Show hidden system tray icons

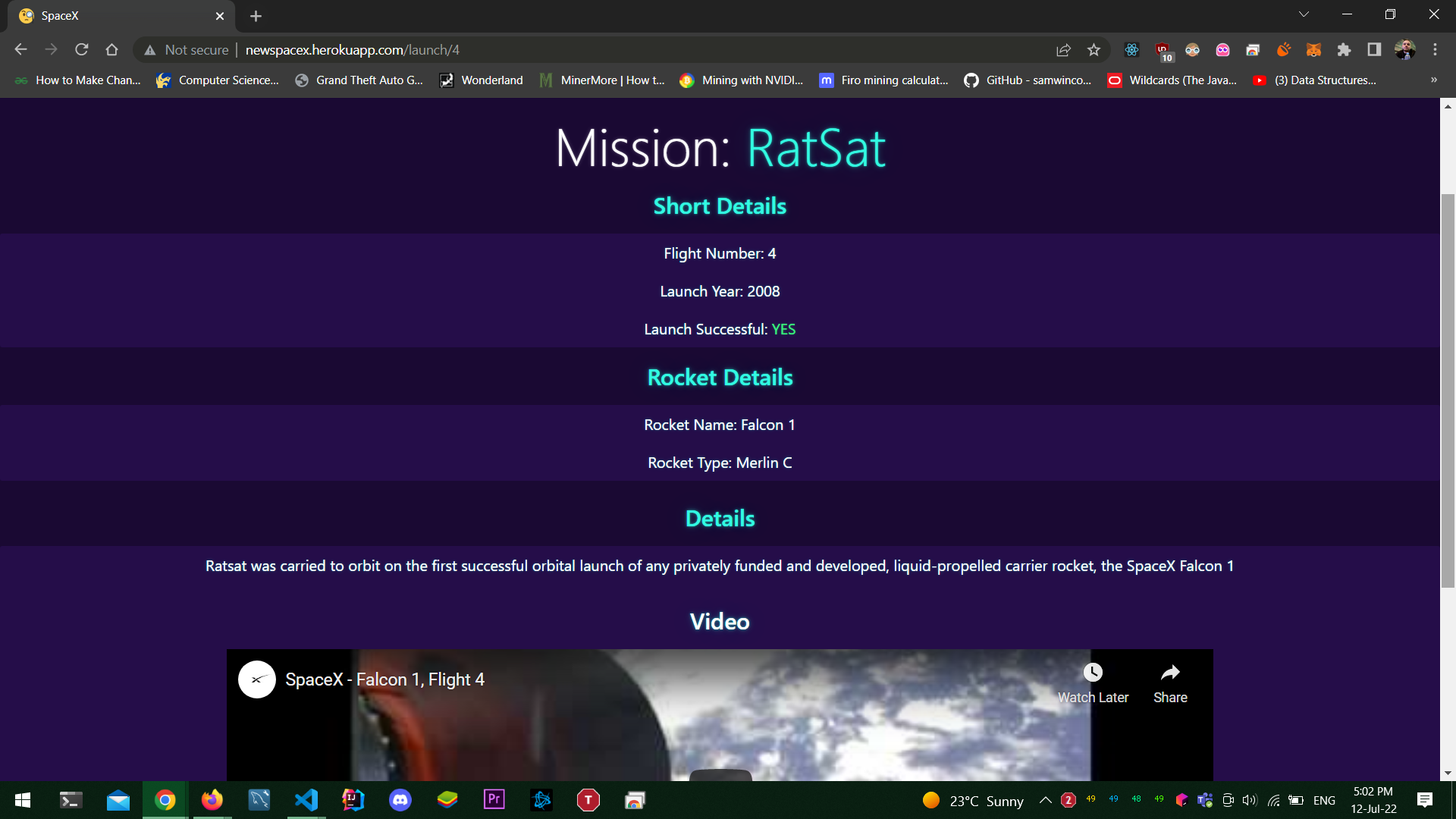tap(1045, 800)
